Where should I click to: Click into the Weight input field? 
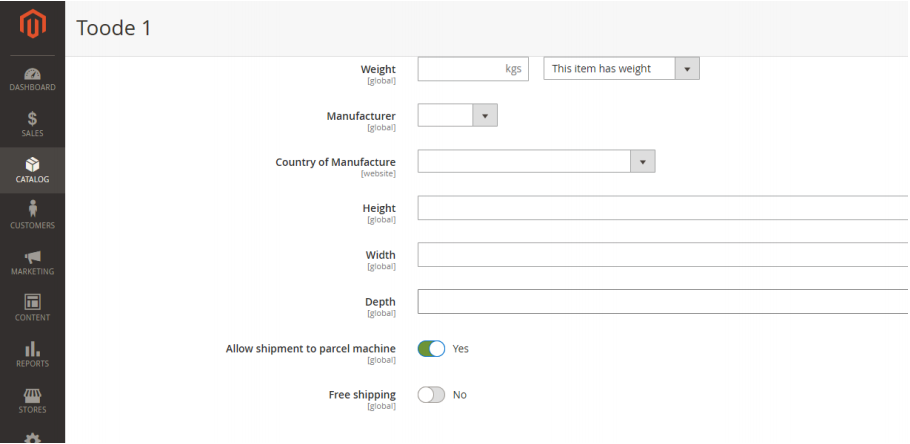click(x=473, y=68)
